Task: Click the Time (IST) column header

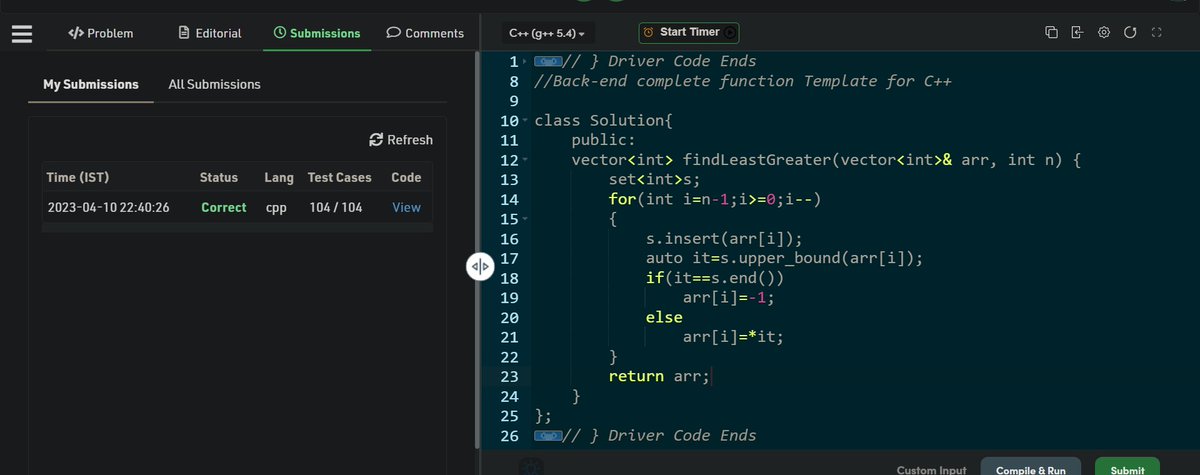Action: 78,177
